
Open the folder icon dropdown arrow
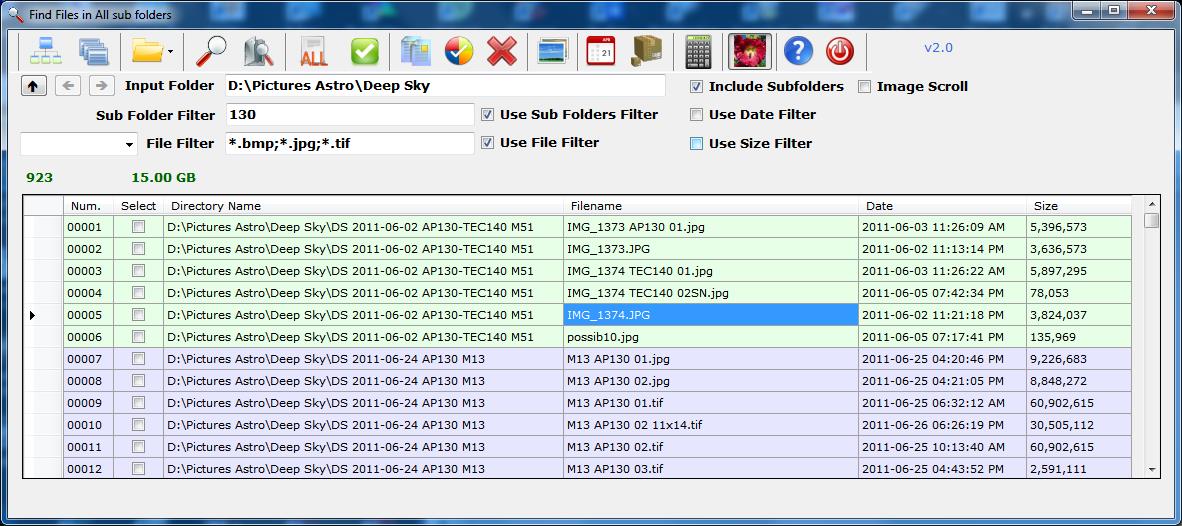tap(170, 51)
